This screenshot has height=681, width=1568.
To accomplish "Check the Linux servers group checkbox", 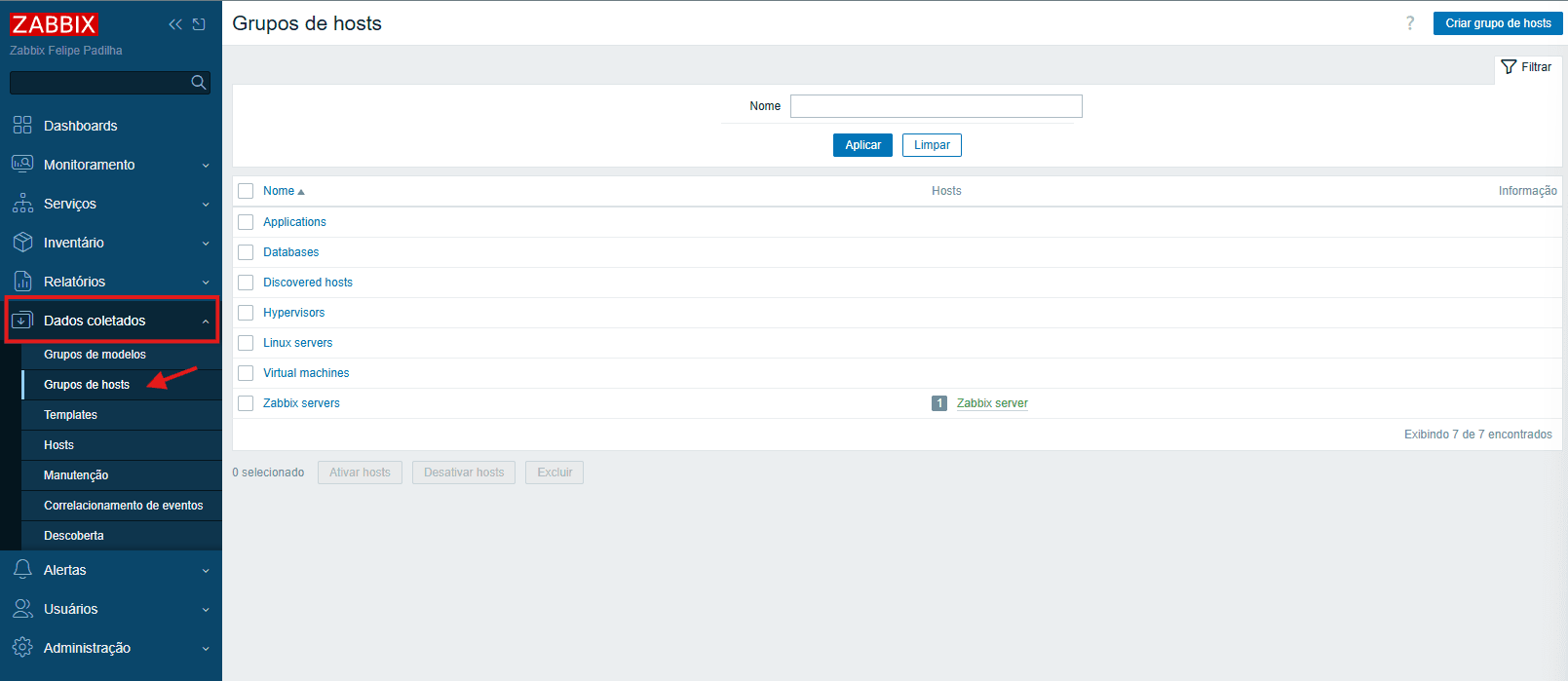I will click(x=246, y=343).
